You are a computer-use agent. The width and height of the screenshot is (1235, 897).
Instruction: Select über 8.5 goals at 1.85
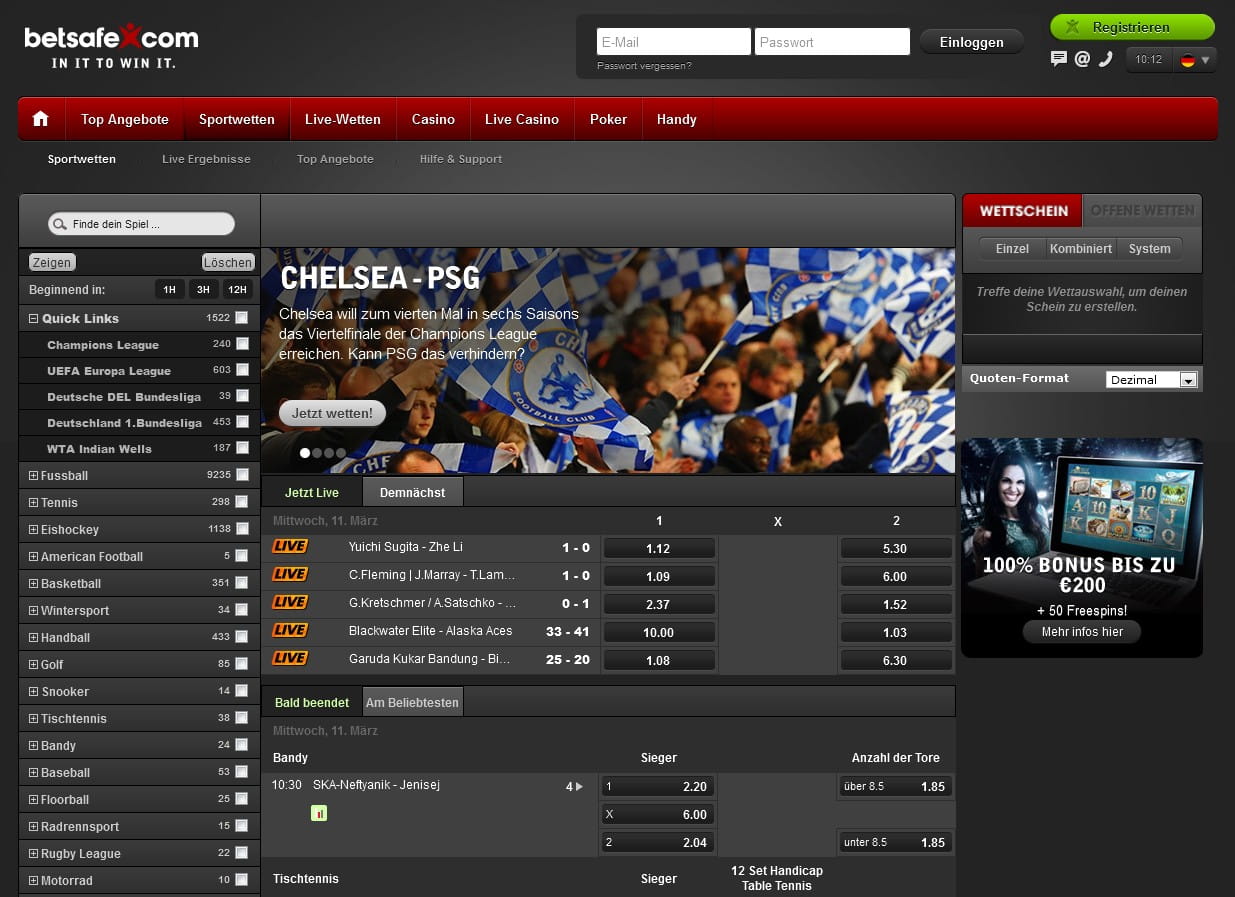click(x=896, y=786)
